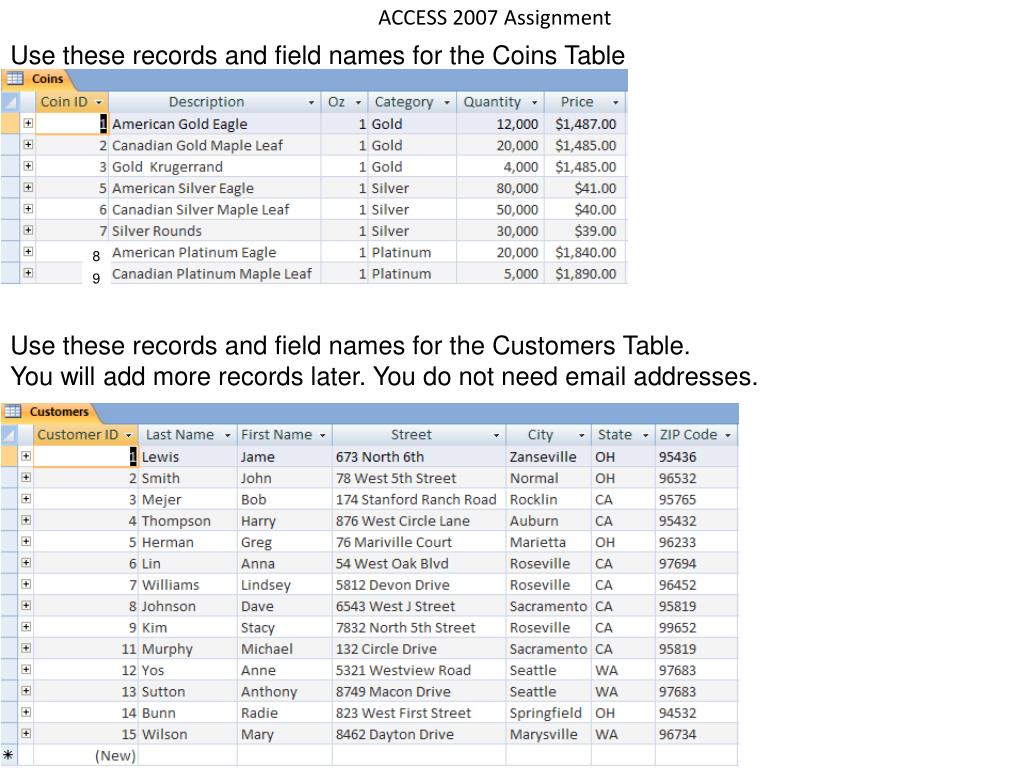Click the Zanseville city cell
Screen dimensions: 1024x768
coord(549,457)
